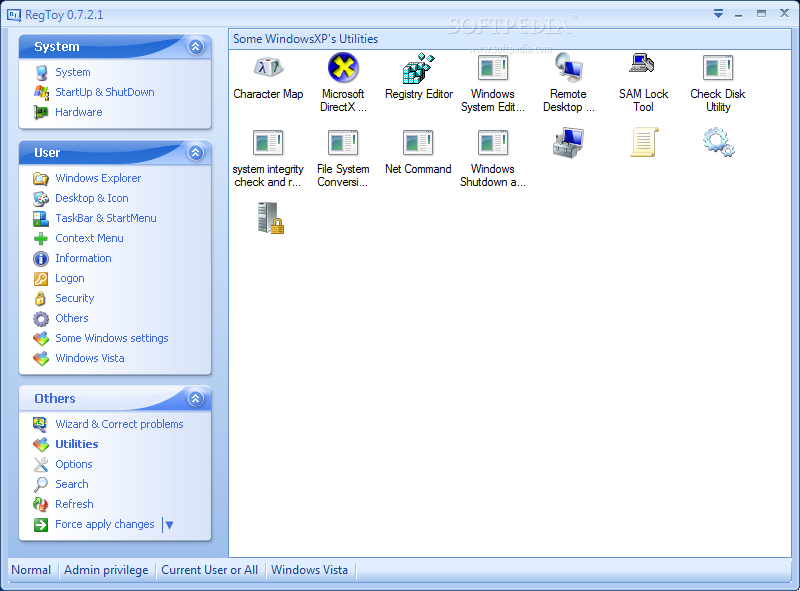The image size is (800, 591).
Task: Open Some Windows settings link
Action: [x=112, y=338]
